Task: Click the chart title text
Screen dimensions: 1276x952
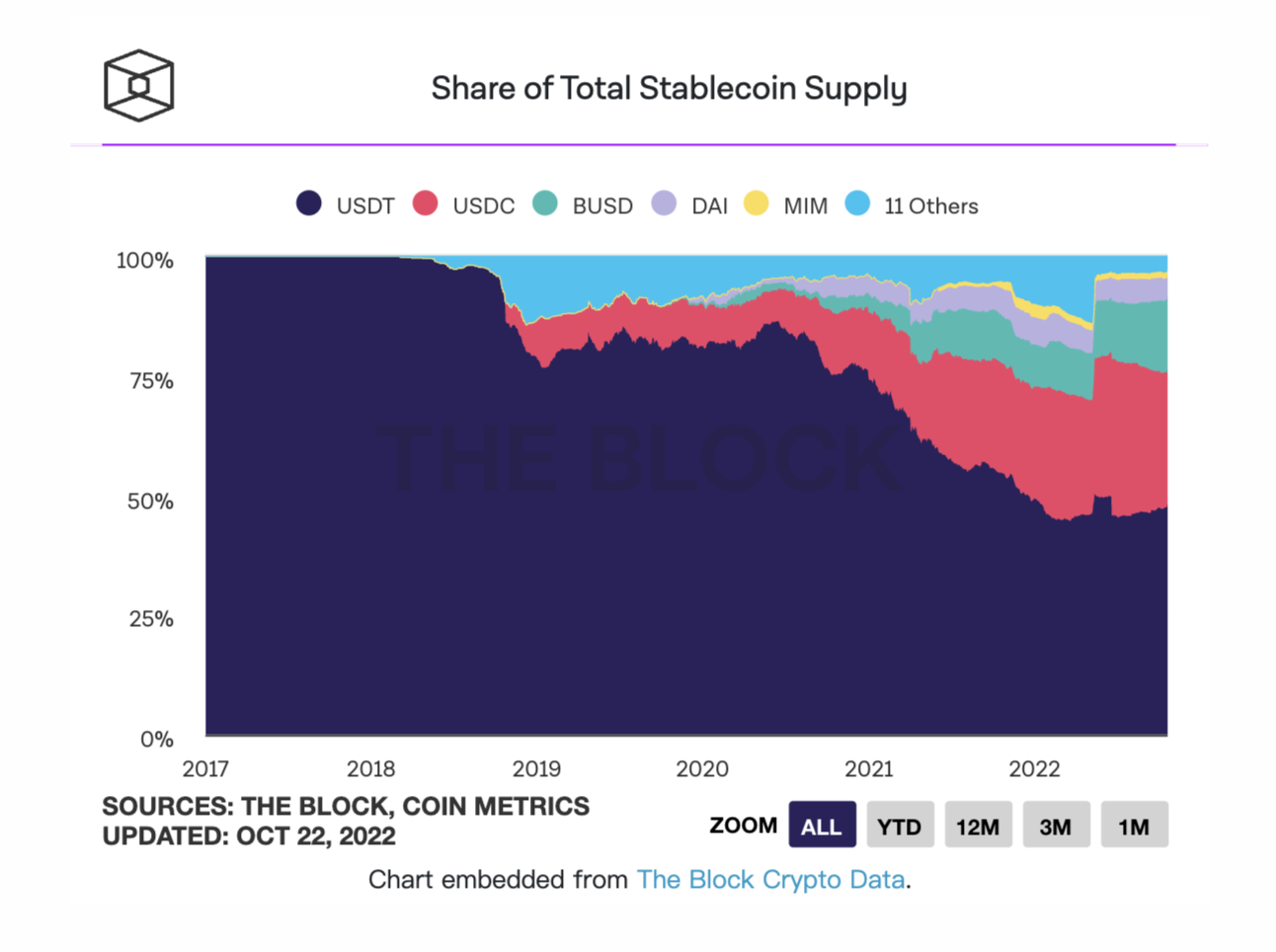Action: 669,89
